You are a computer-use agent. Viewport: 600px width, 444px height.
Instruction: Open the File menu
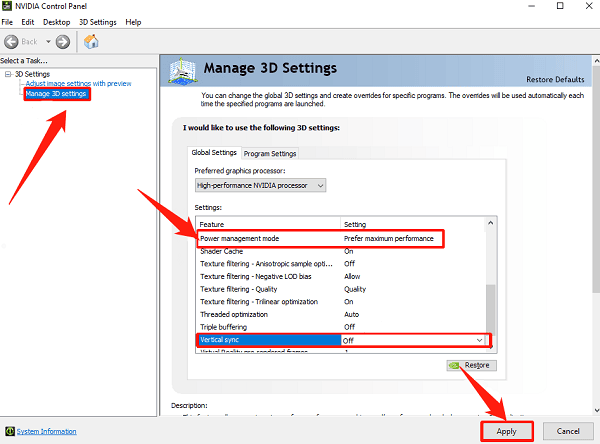[7, 22]
